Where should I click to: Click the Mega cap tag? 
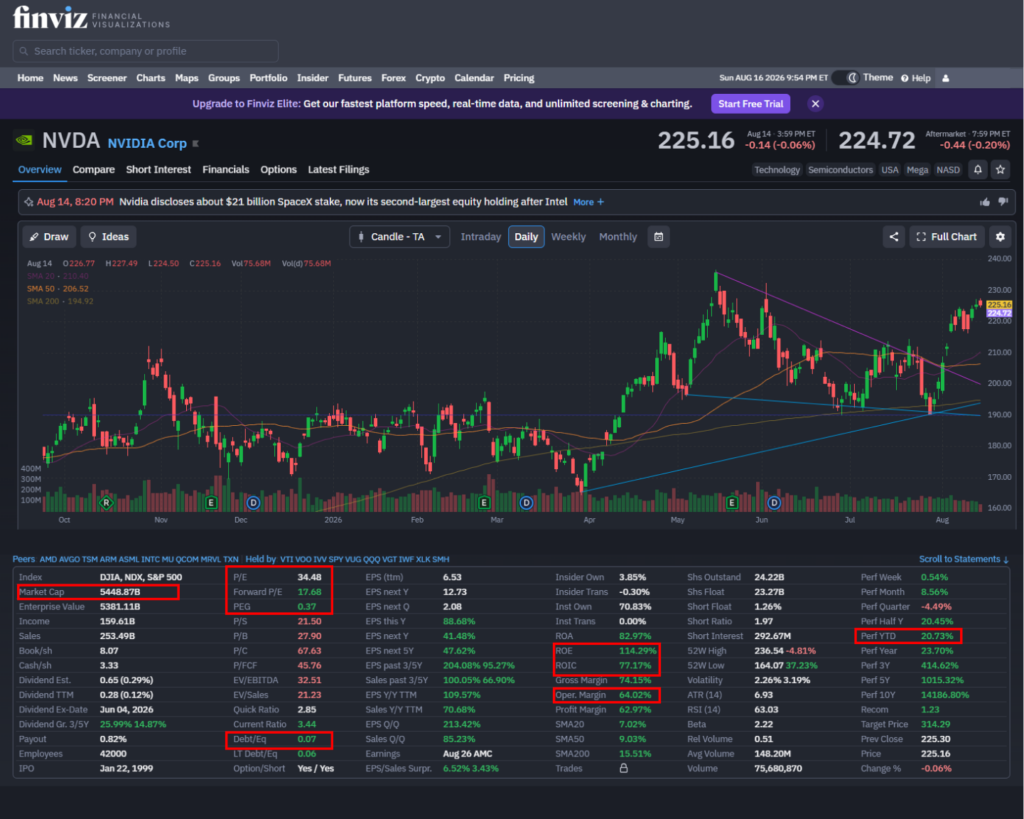[917, 170]
